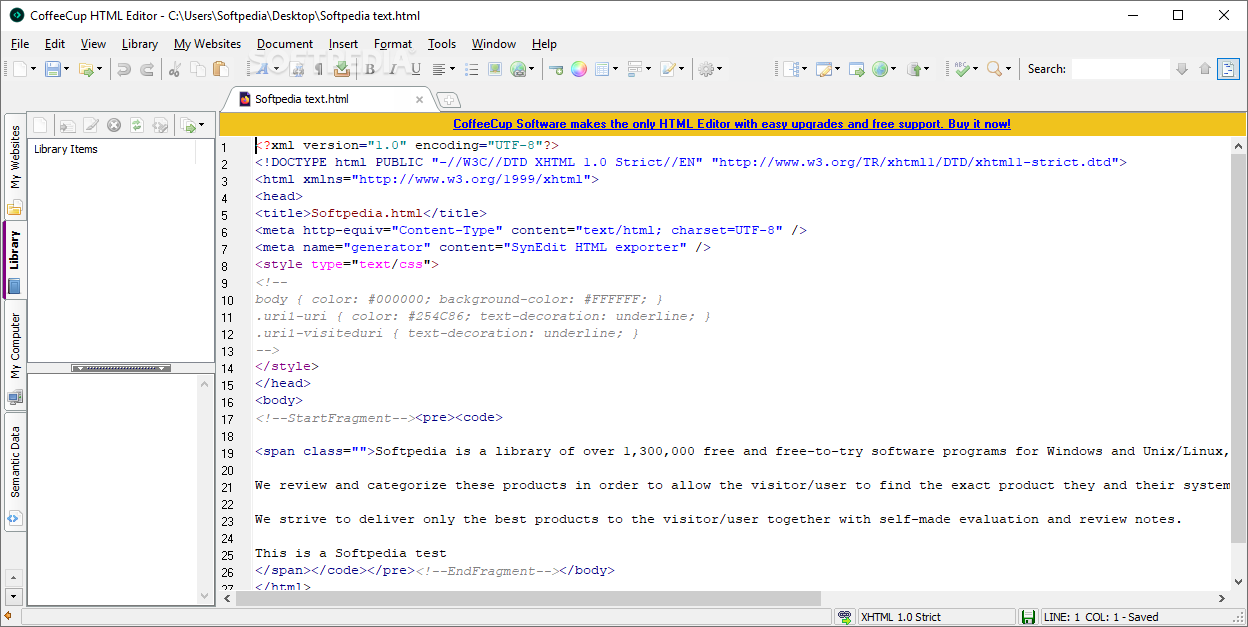Select the Library side tab
This screenshot has width=1248, height=627.
[x=15, y=258]
